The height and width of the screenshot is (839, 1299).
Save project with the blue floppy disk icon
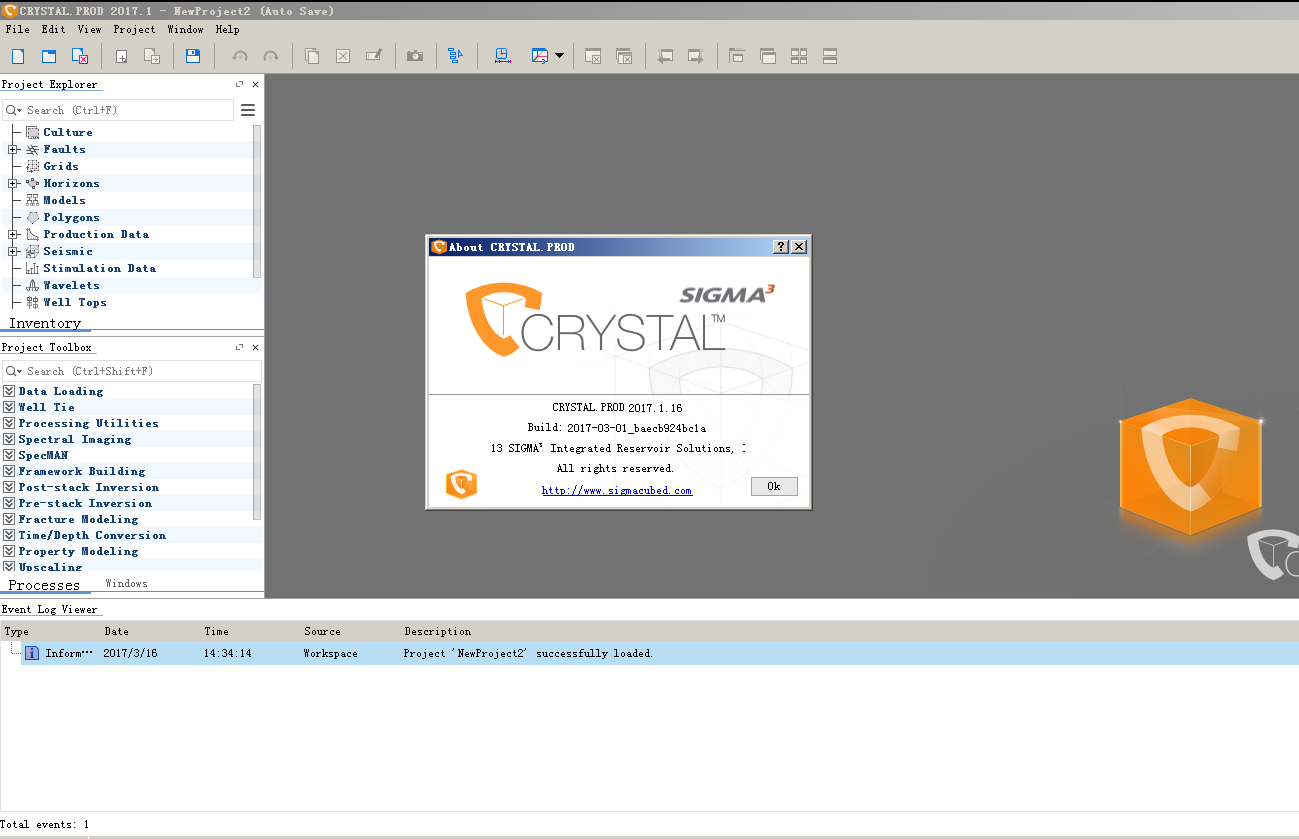(x=193, y=56)
